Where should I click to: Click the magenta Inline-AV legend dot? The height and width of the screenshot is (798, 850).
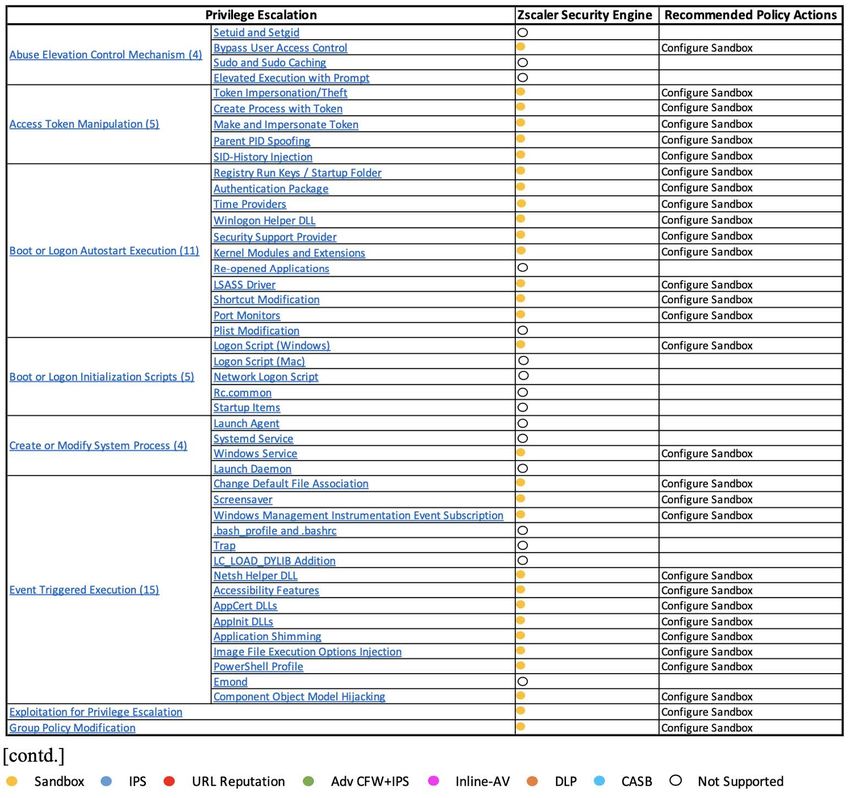[434, 781]
